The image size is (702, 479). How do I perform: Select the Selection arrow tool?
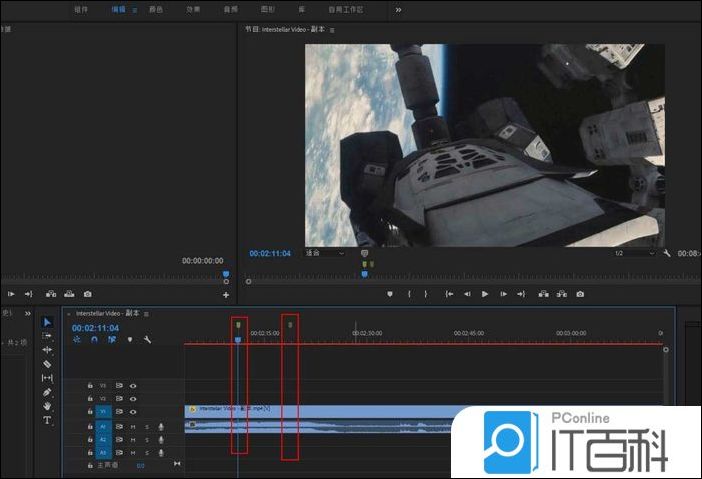pyautogui.click(x=47, y=322)
